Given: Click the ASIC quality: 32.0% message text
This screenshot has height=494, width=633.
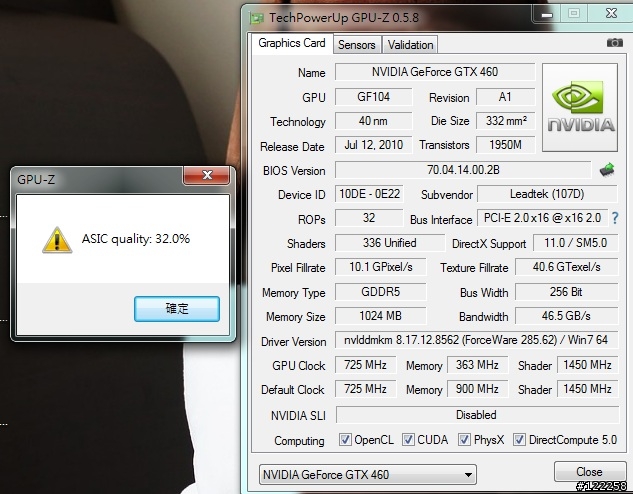Looking at the screenshot, I should (136, 239).
